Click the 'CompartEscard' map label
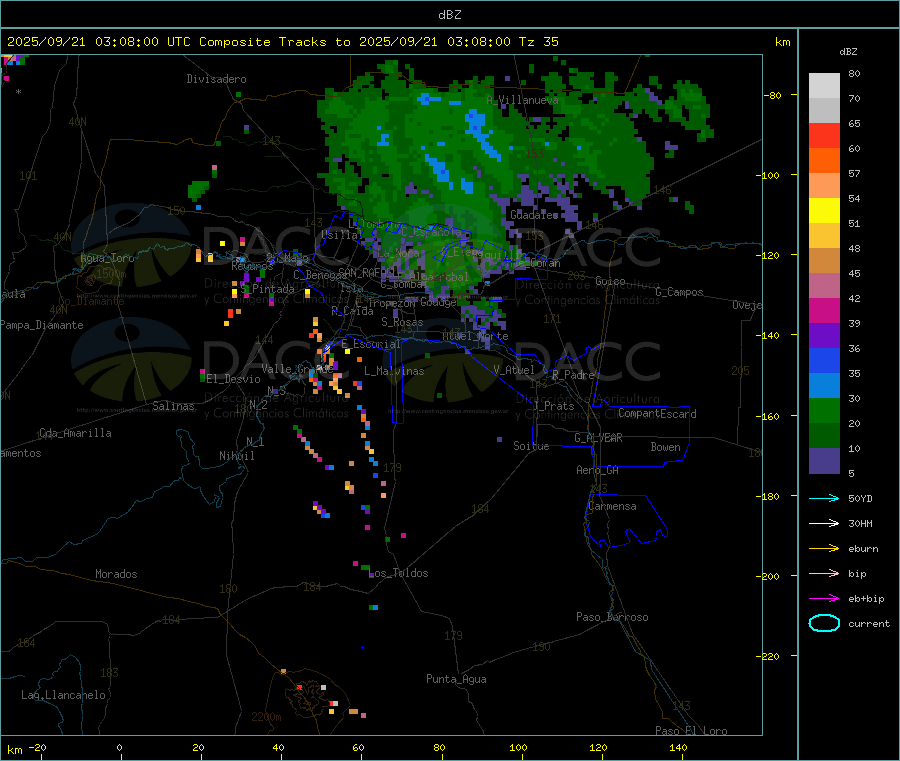This screenshot has width=900, height=761. tap(657, 414)
